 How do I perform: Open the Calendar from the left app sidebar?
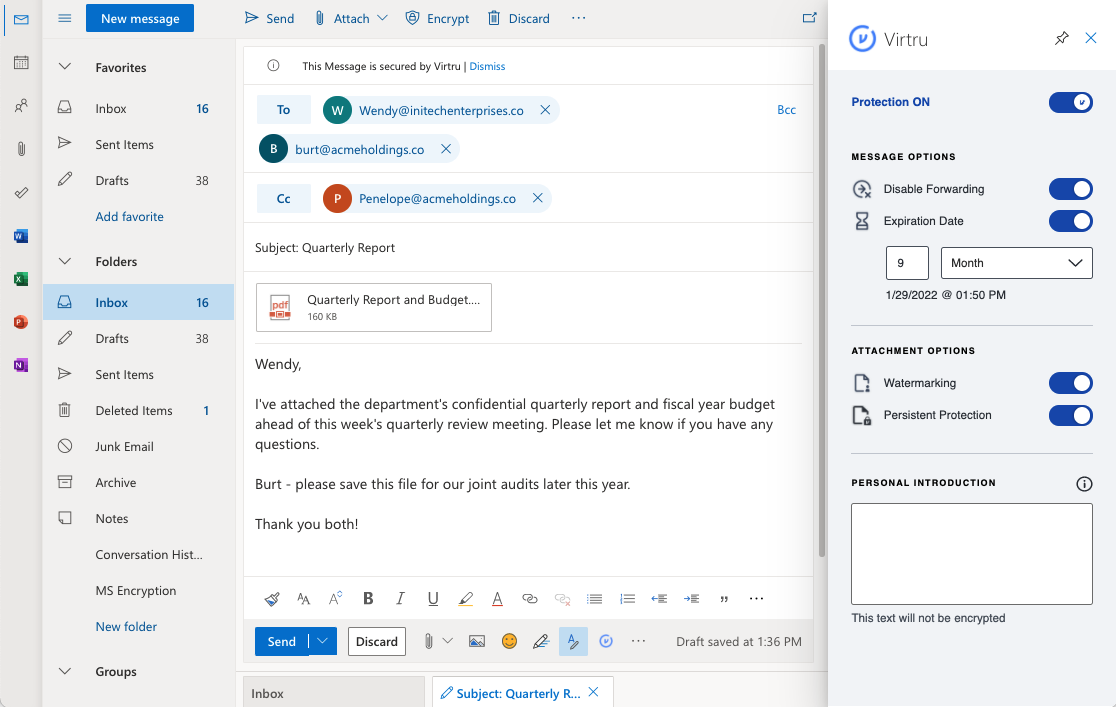pyautogui.click(x=21, y=62)
